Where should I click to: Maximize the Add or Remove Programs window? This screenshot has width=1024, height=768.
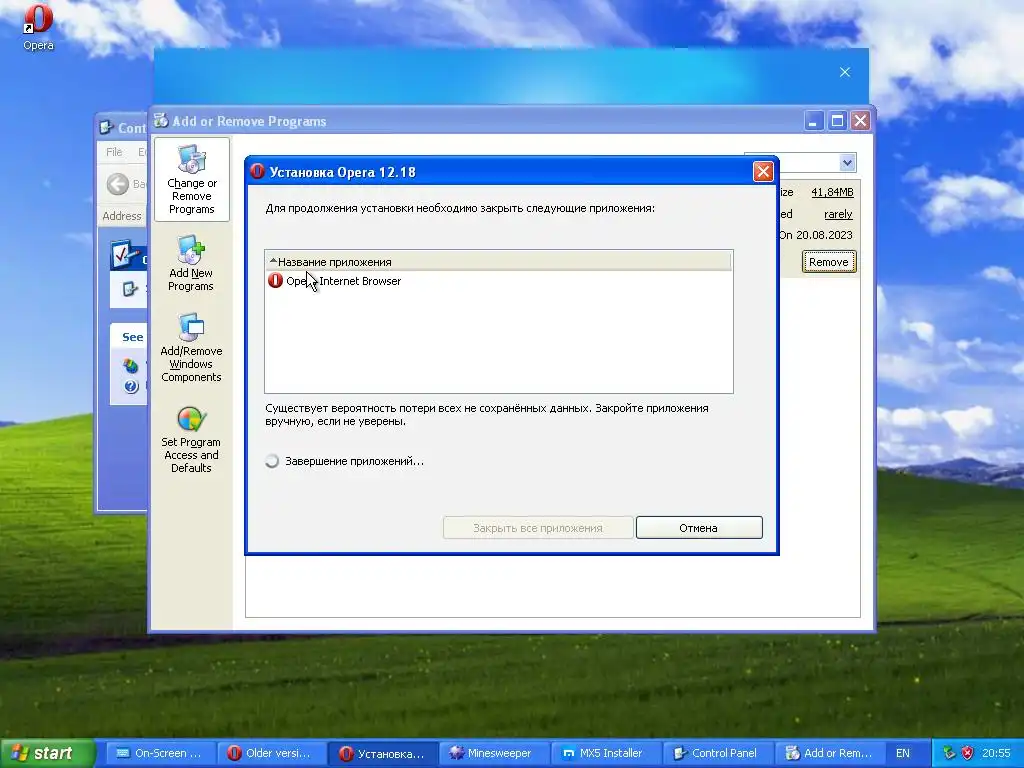tap(837, 121)
